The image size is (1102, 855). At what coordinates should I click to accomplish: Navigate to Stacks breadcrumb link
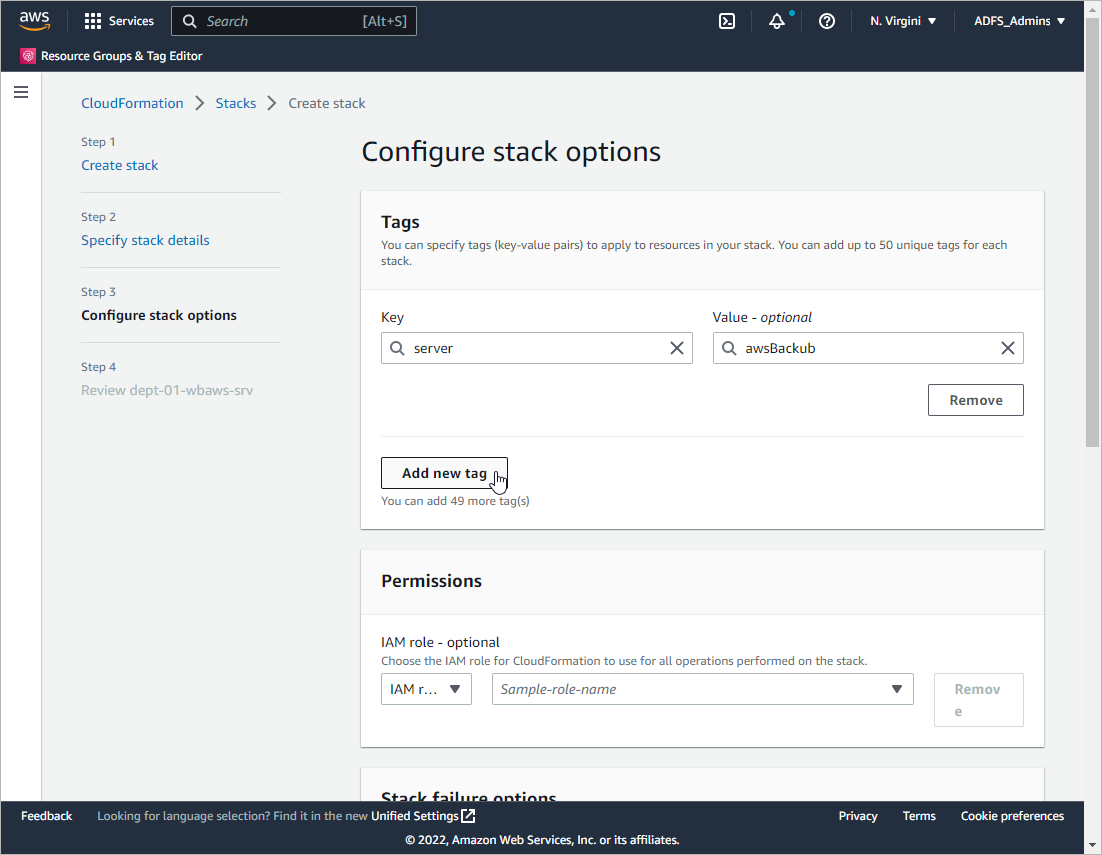point(236,103)
